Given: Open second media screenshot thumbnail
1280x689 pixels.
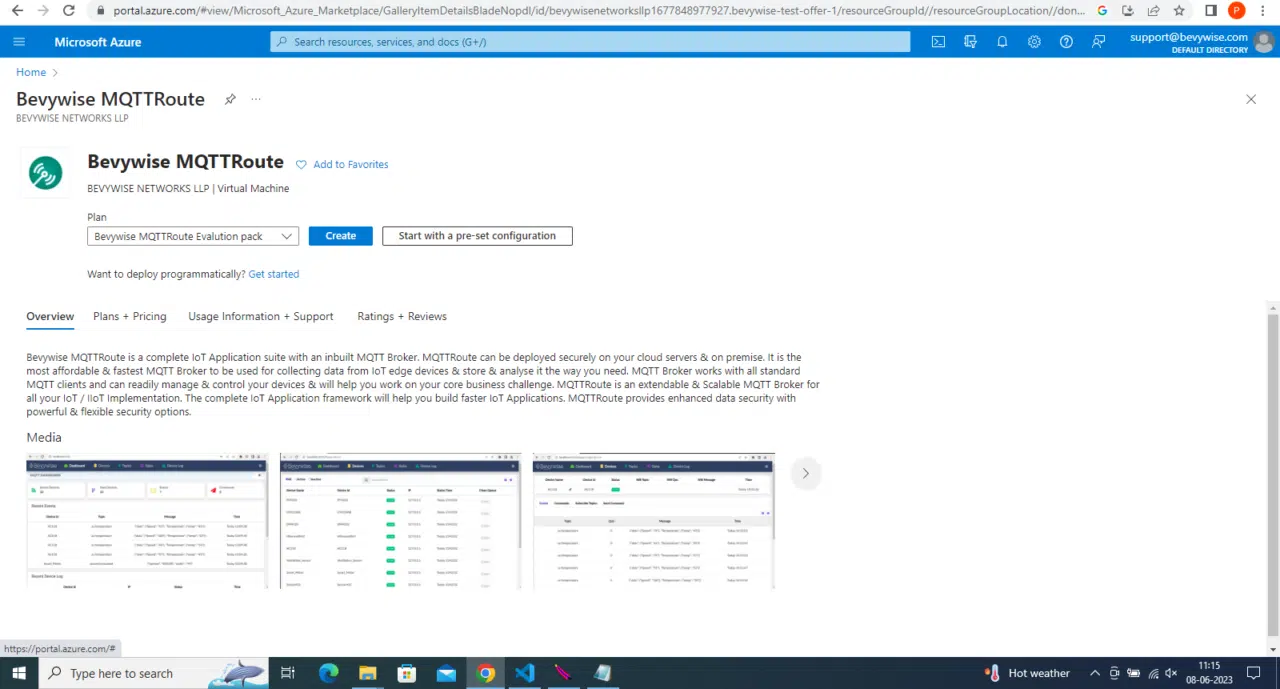Looking at the screenshot, I should [400, 521].
